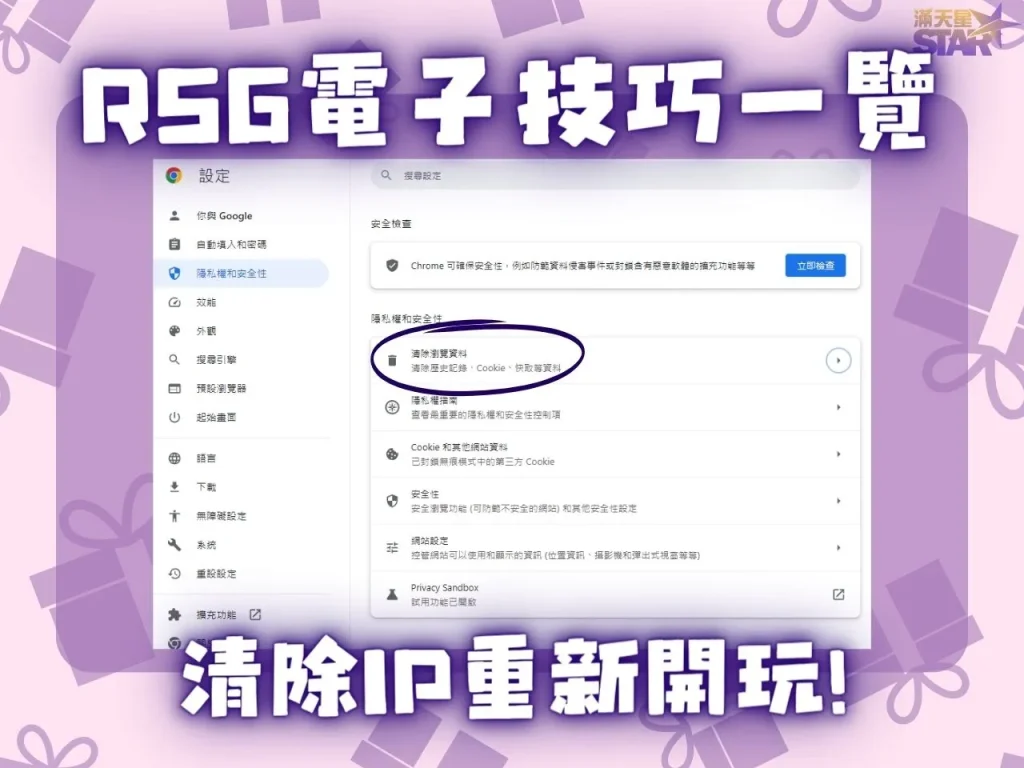Click the shield icon next to 安全性

pyautogui.click(x=390, y=499)
